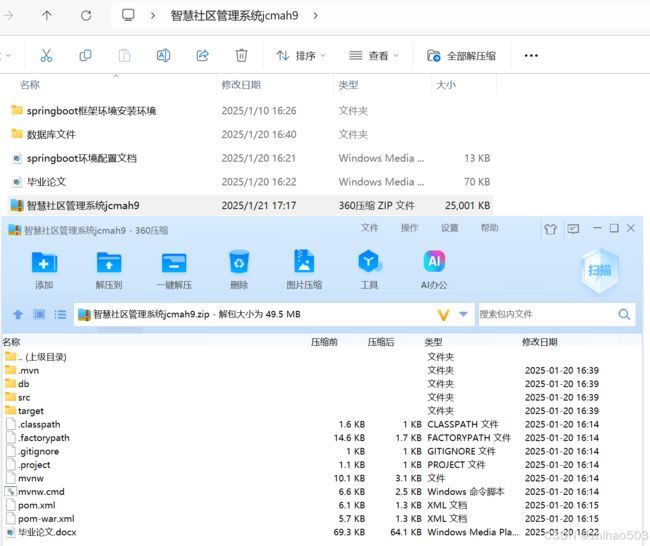Sort archive list by 修改日期 column in 360压缩
This screenshot has width=650, height=546.
[x=540, y=342]
